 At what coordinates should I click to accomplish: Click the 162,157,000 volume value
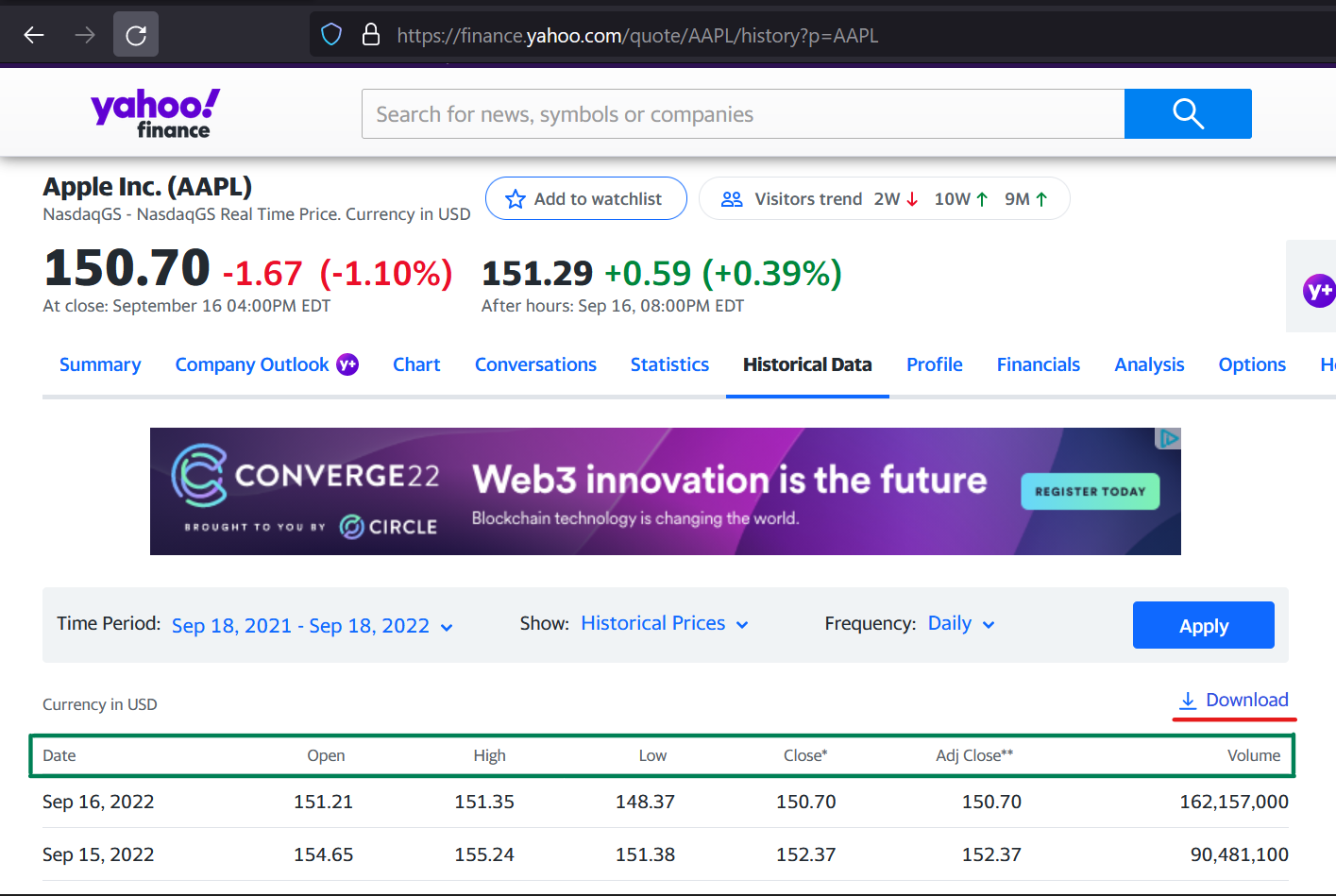point(1234,802)
